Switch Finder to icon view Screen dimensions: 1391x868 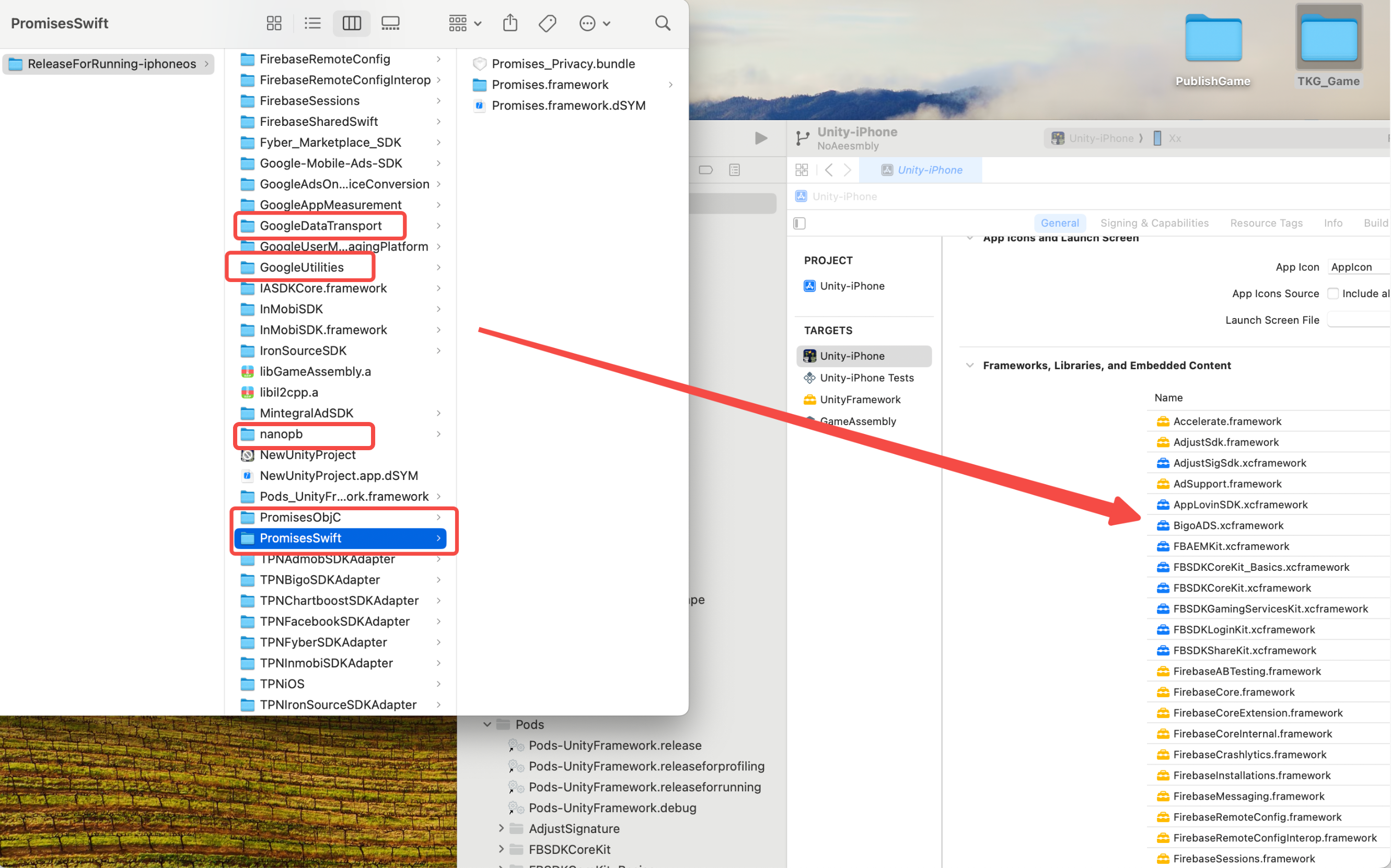[x=274, y=23]
